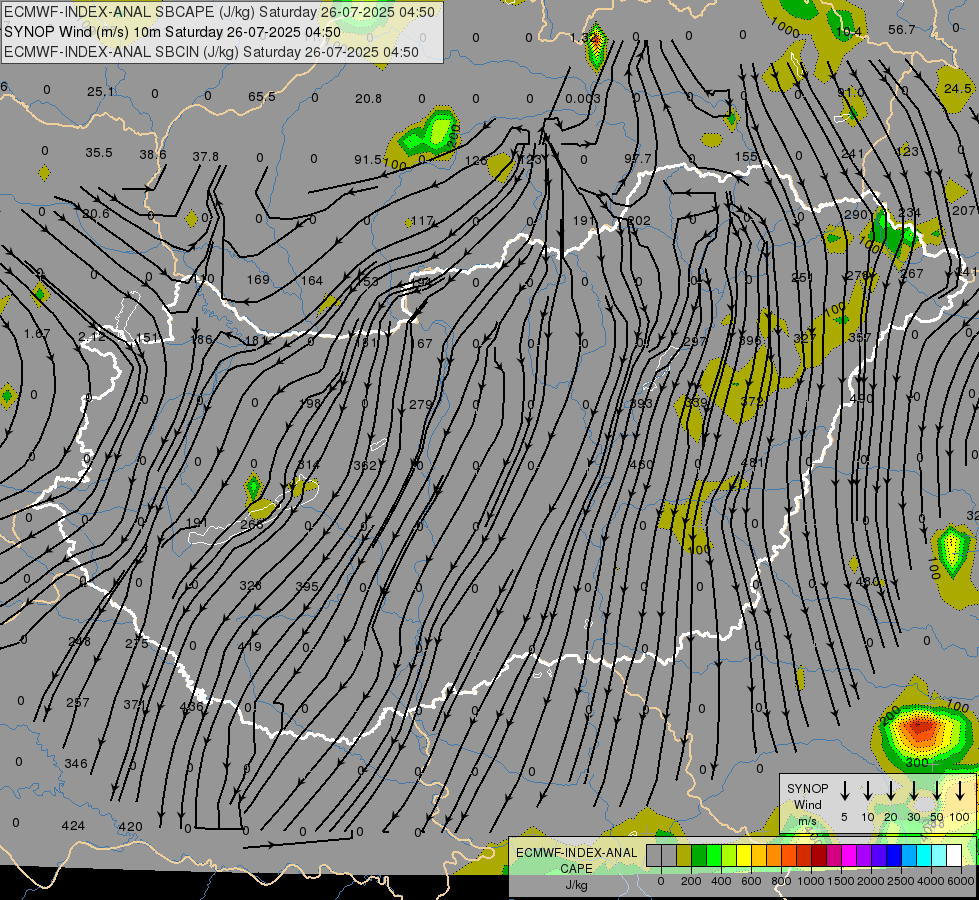979x900 pixels.
Task: Click the SBCAPE title line in header
Action: tap(219, 12)
